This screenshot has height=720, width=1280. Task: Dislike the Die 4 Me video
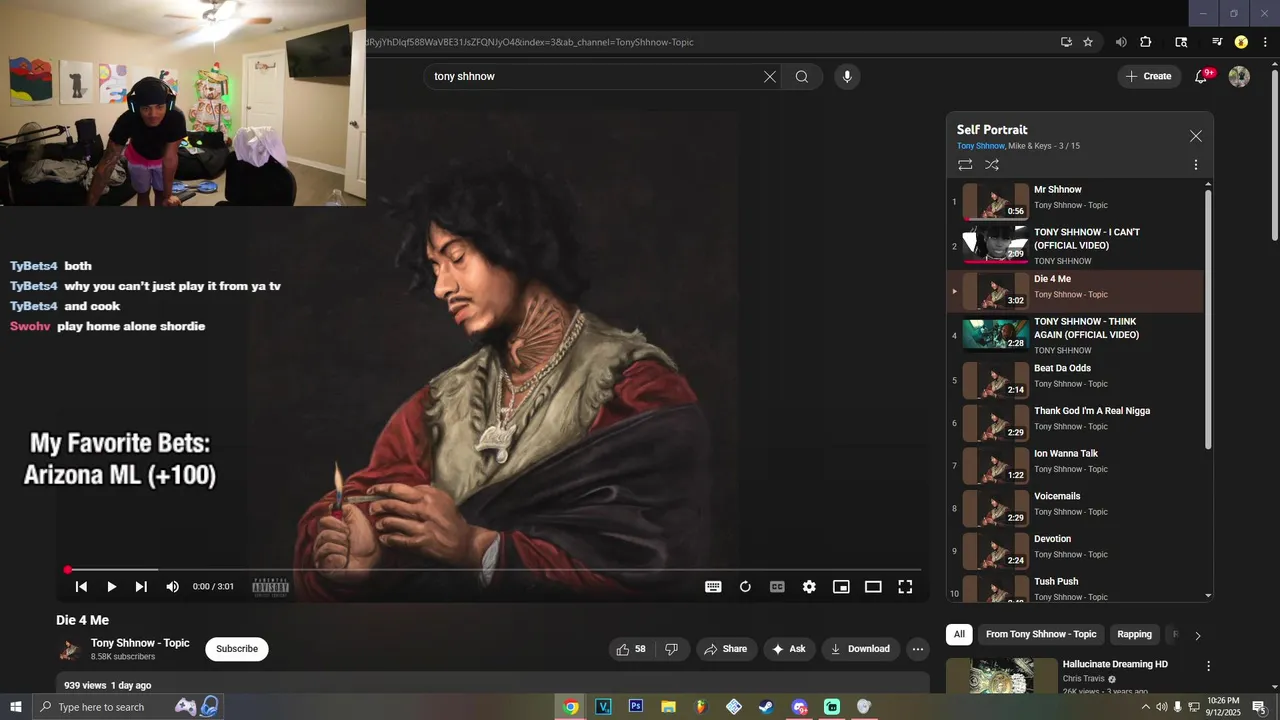tap(671, 649)
